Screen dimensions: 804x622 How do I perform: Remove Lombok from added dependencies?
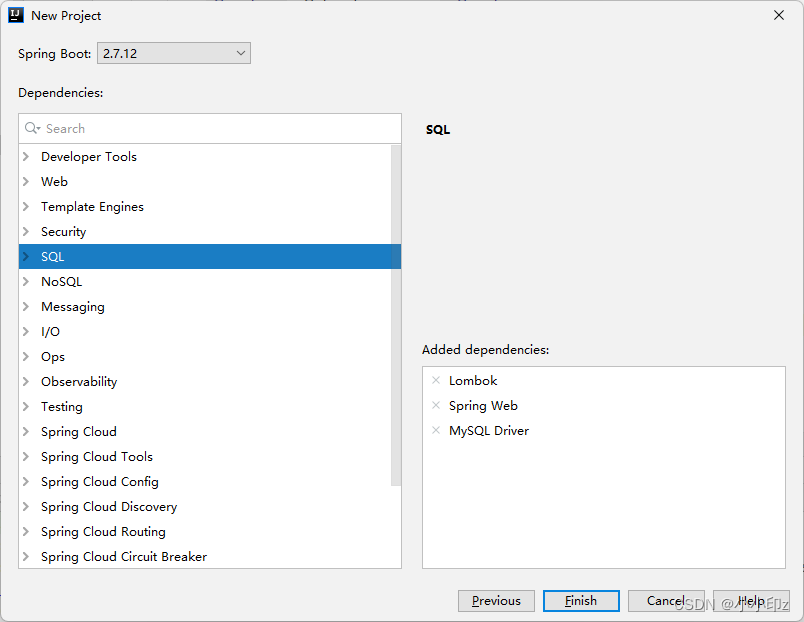(x=436, y=380)
